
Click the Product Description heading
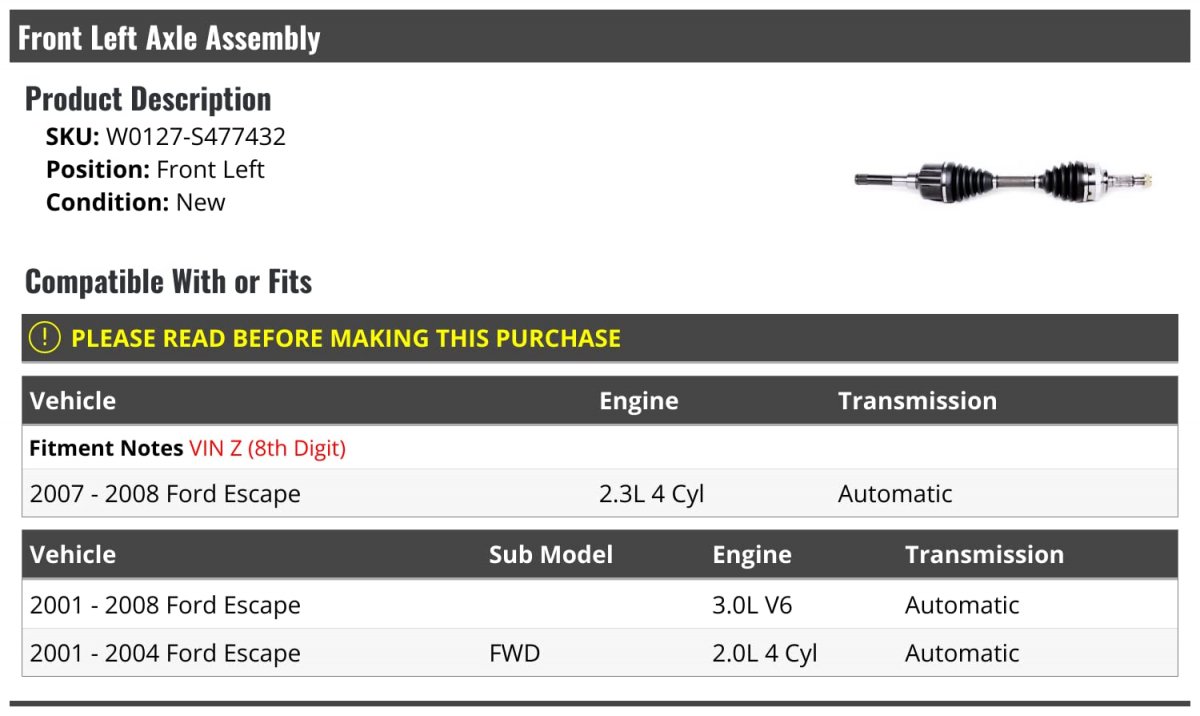coord(148,99)
